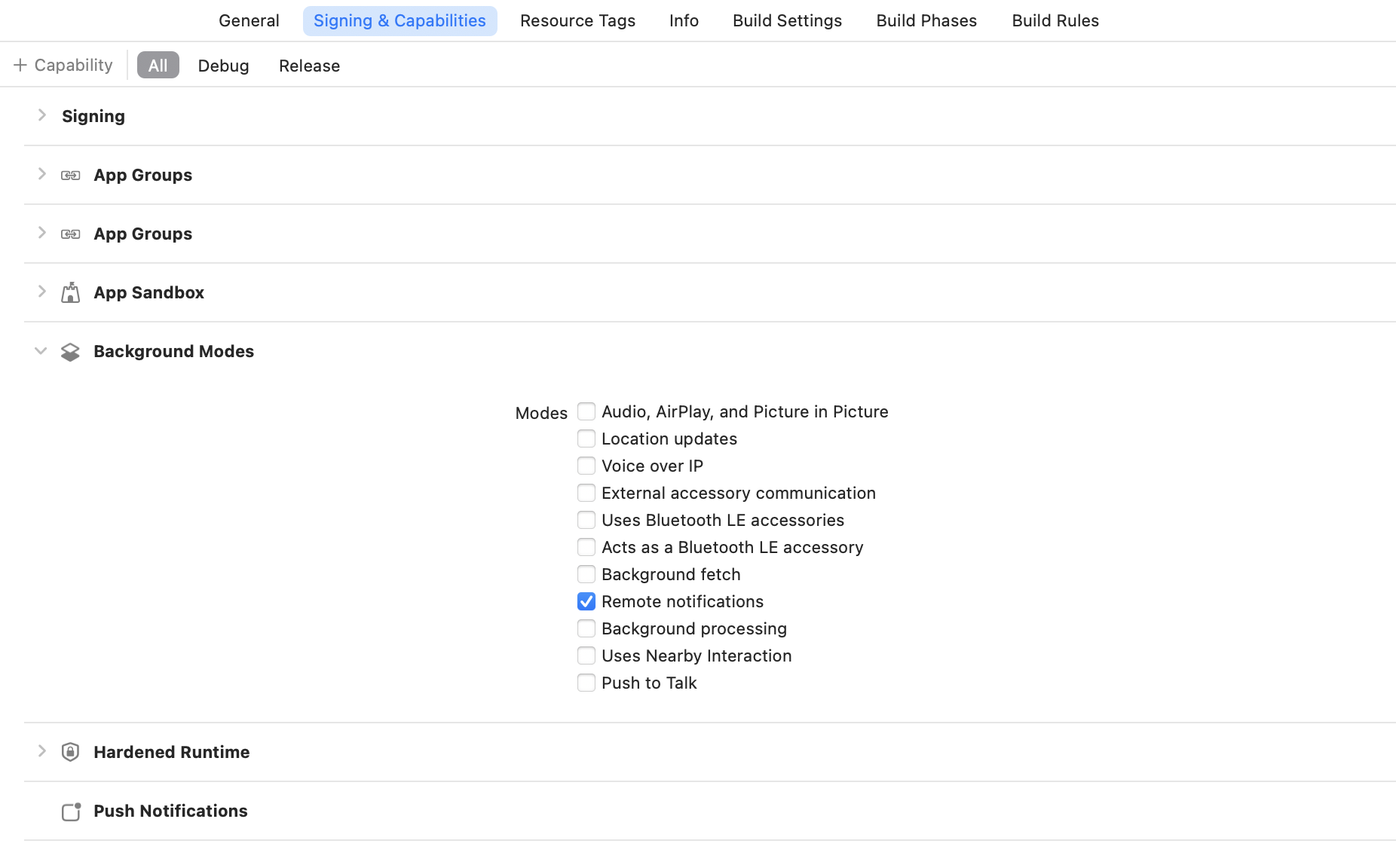Check Uses Bluetooth LE accessories
Viewport: 1396px width, 868px height.
click(x=586, y=520)
